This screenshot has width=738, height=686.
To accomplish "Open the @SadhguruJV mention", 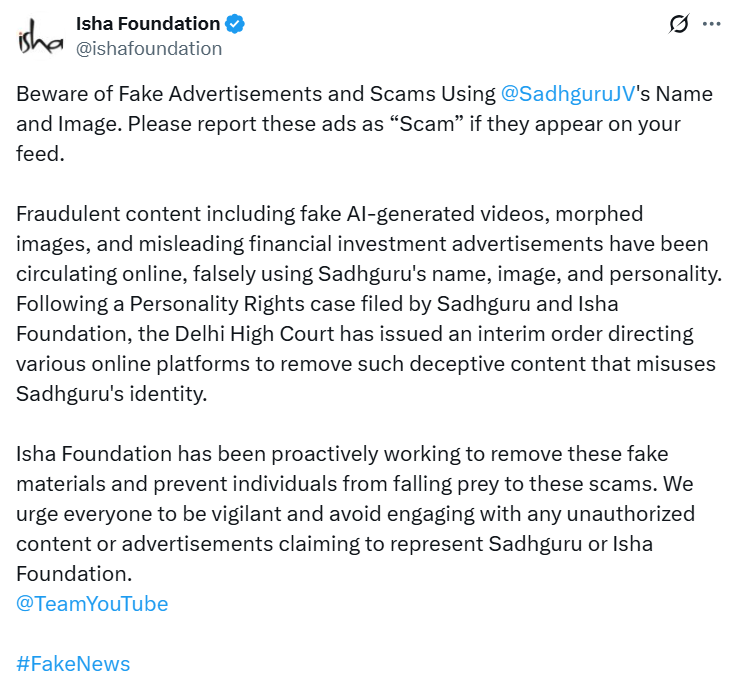I will pyautogui.click(x=569, y=94).
